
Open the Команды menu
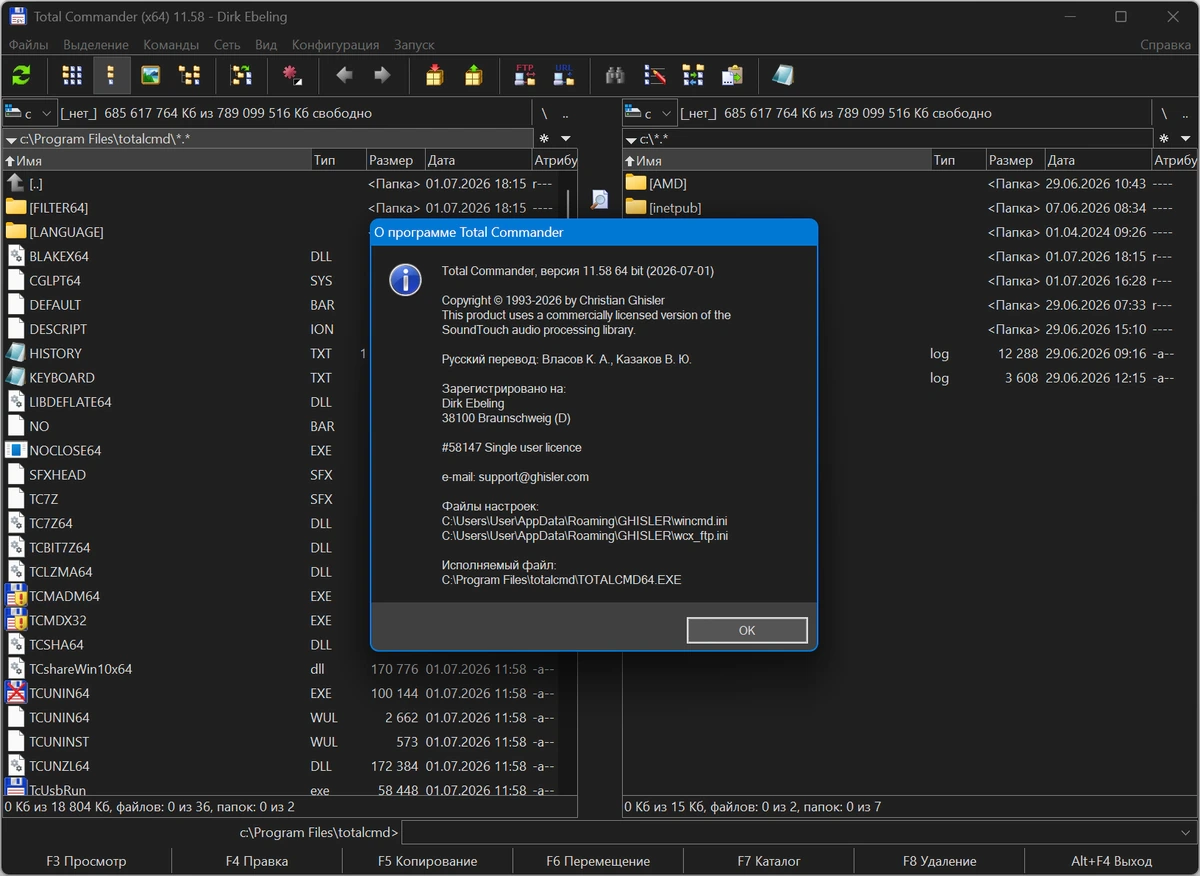(171, 45)
